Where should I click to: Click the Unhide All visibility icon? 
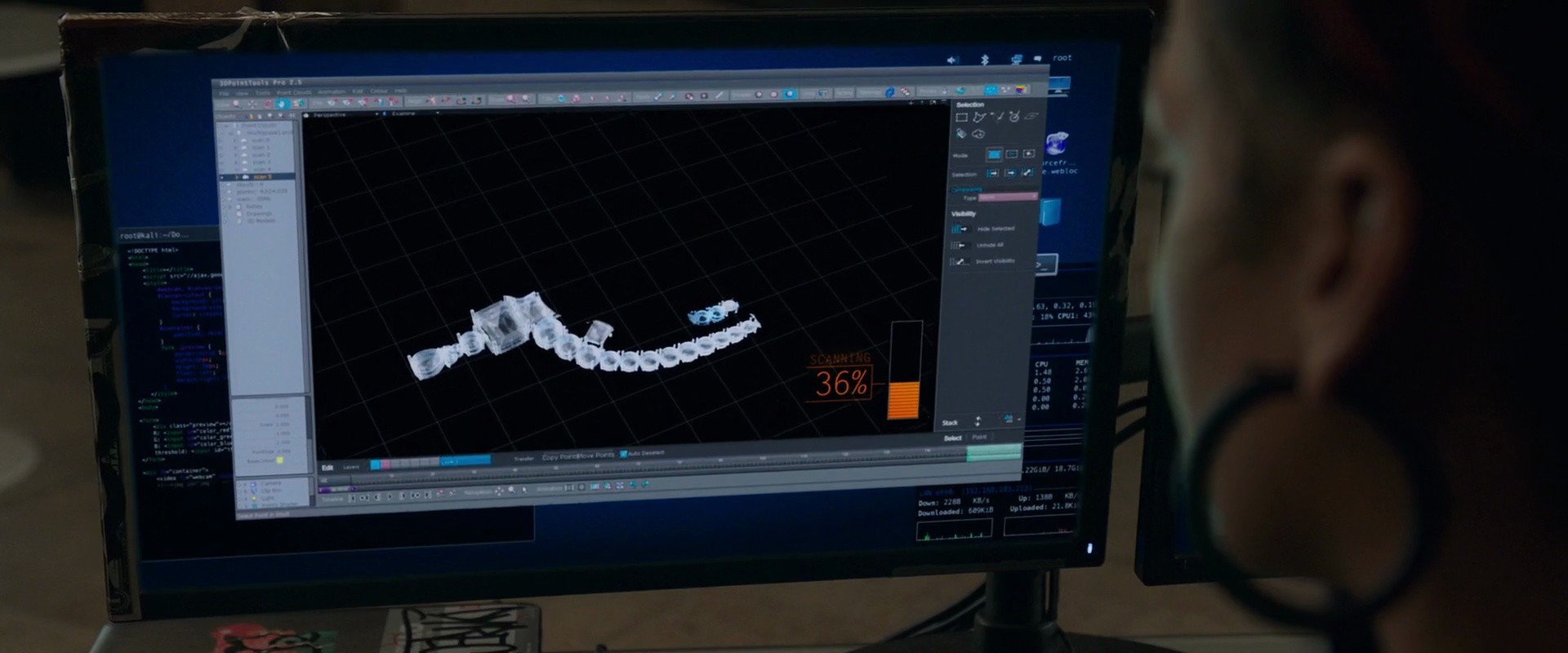pos(959,245)
